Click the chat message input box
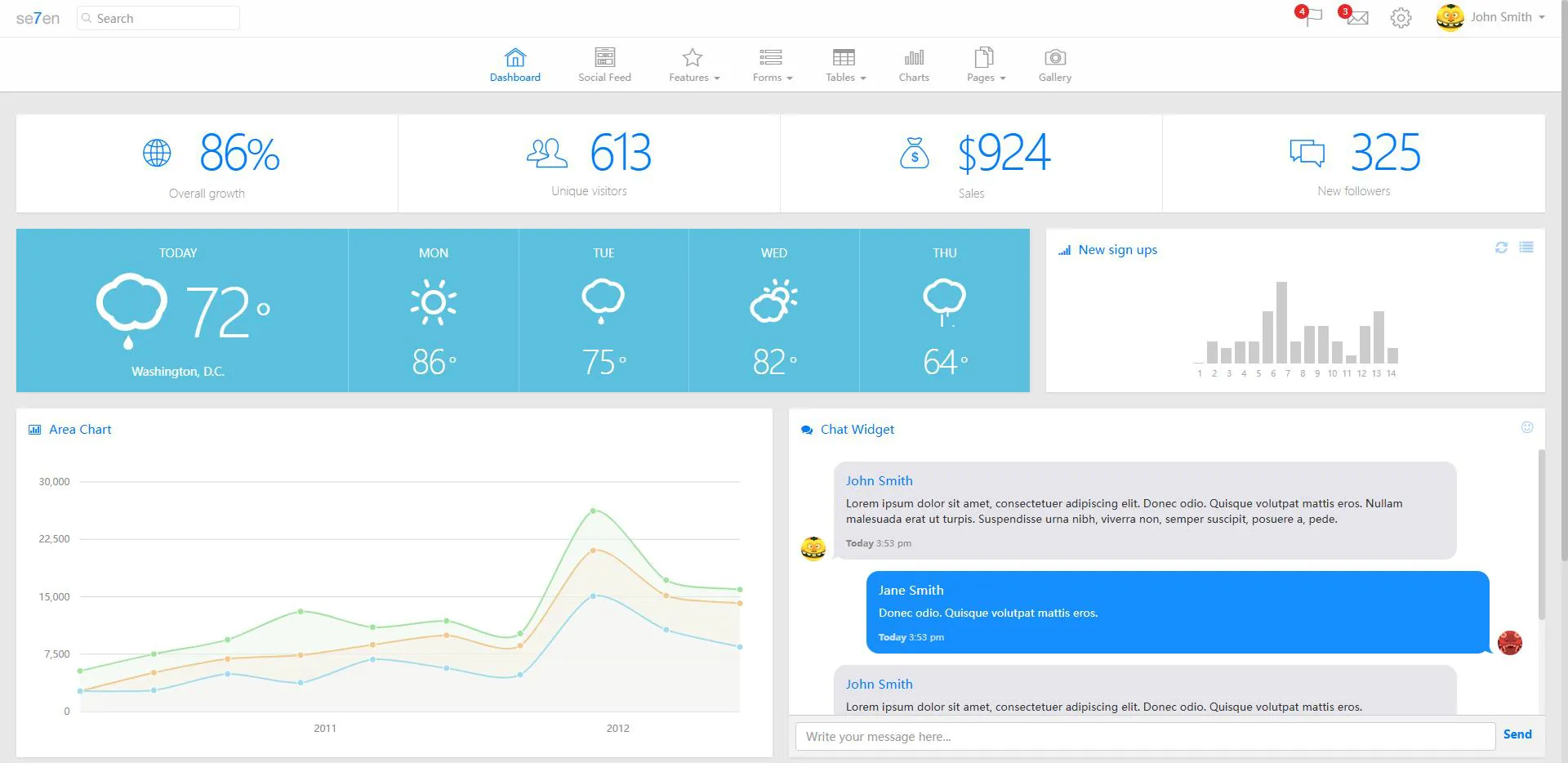This screenshot has width=1568, height=763. [1145, 736]
